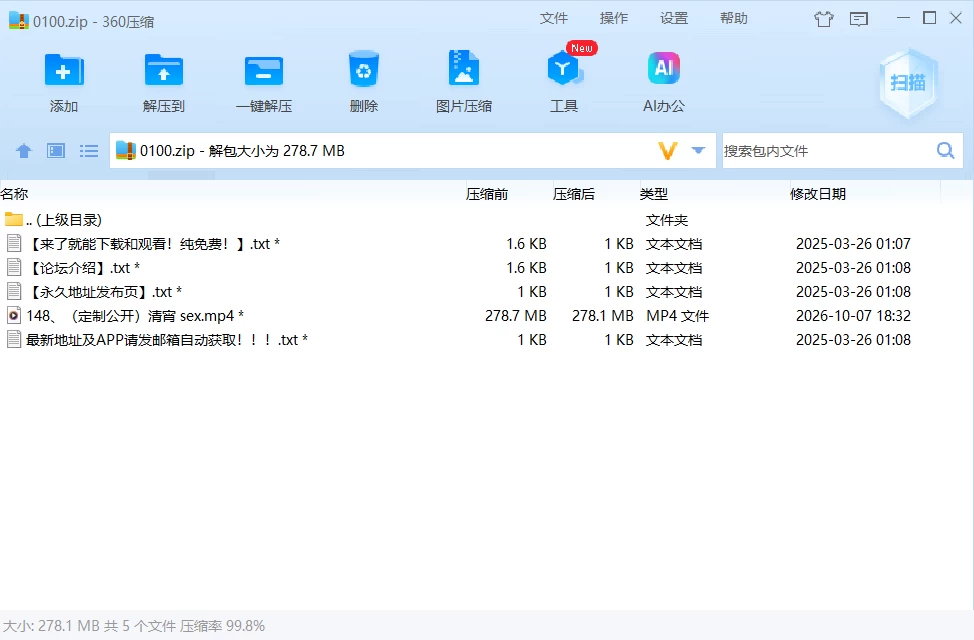The height and width of the screenshot is (640, 974).
Task: Select the 上级目录 folder icon
Action: click(x=14, y=219)
